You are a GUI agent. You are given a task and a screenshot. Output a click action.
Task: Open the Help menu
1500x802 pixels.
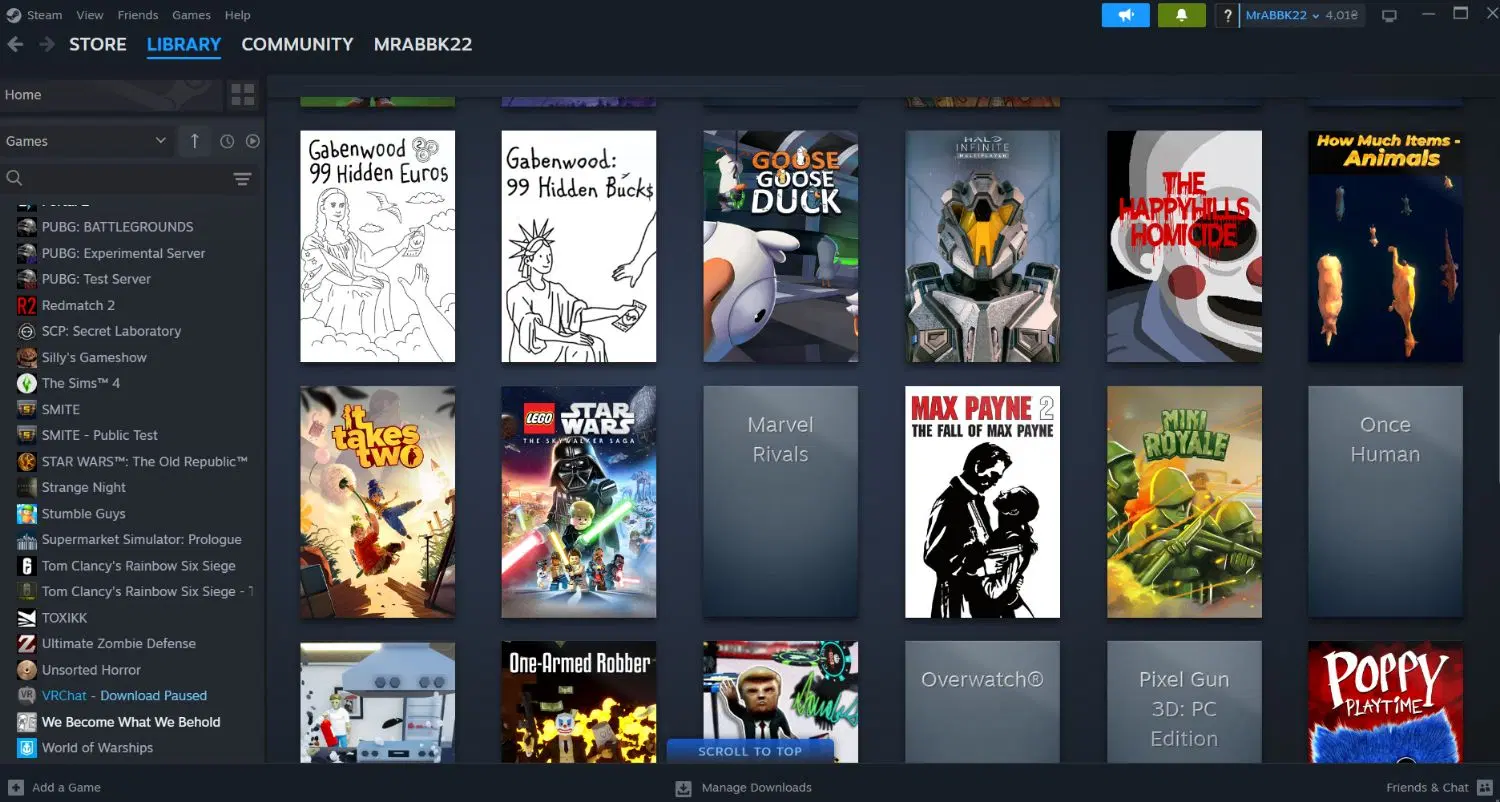(x=238, y=15)
